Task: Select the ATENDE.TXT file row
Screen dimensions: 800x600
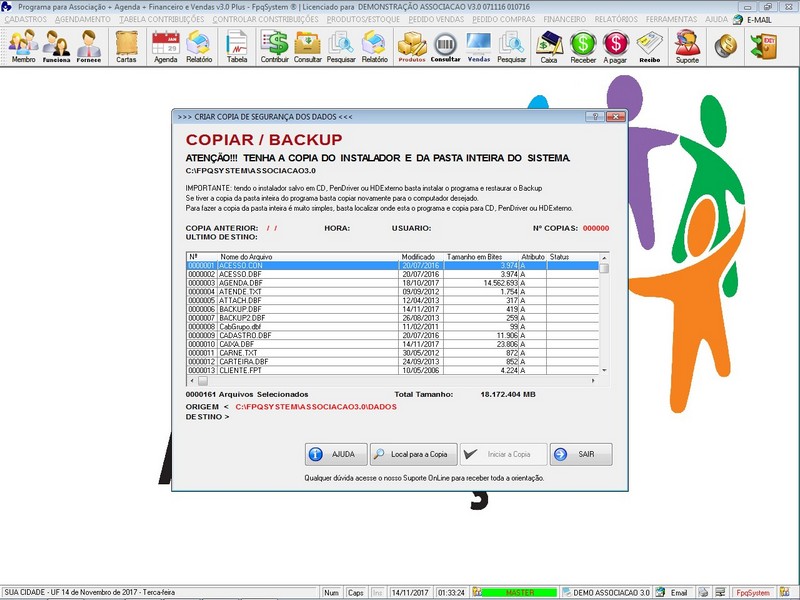Action: [392, 291]
